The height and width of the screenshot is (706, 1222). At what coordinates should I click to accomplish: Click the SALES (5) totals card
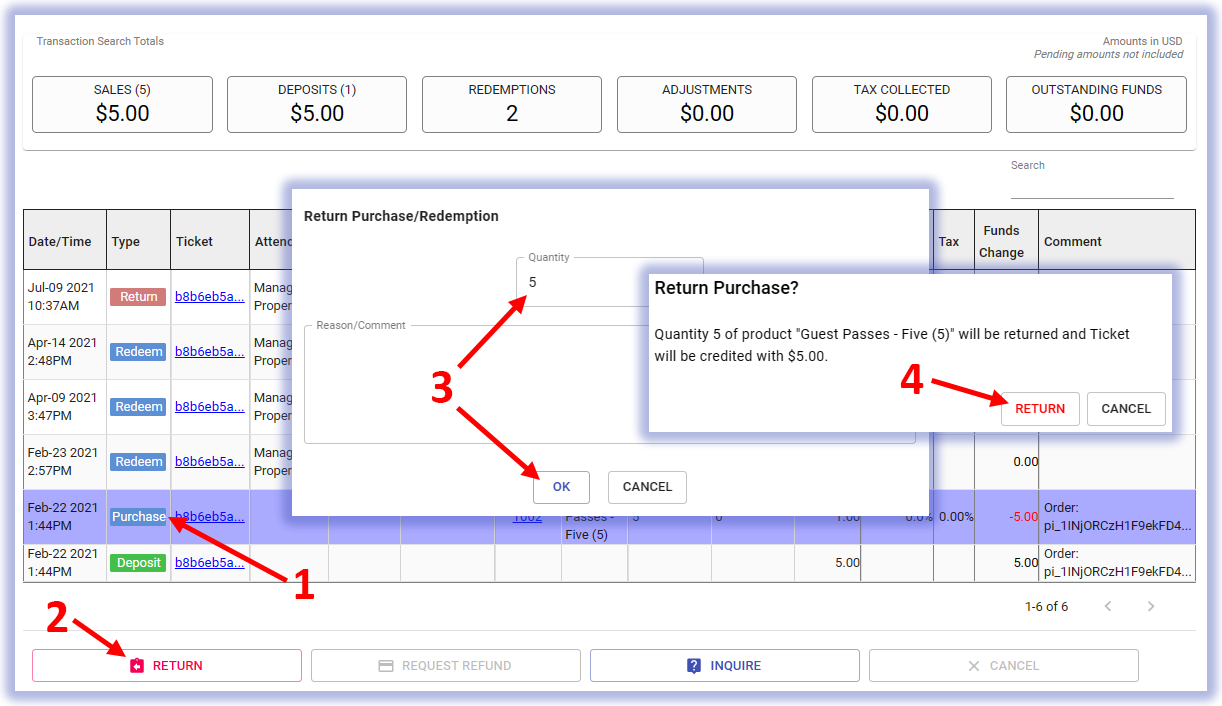[x=122, y=104]
